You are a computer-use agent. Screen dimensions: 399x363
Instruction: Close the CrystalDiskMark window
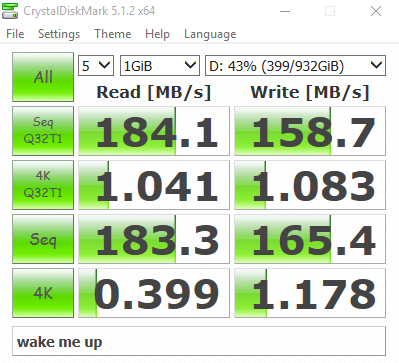pyautogui.click(x=376, y=11)
